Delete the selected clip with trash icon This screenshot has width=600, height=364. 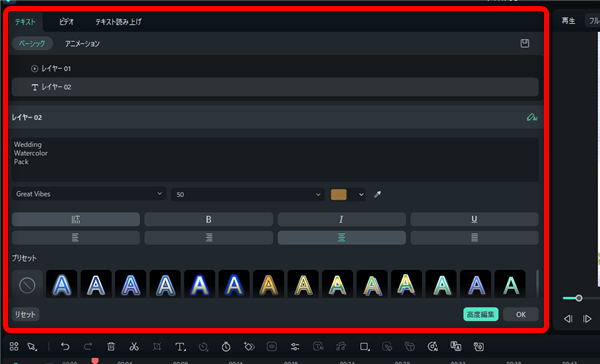click(111, 347)
